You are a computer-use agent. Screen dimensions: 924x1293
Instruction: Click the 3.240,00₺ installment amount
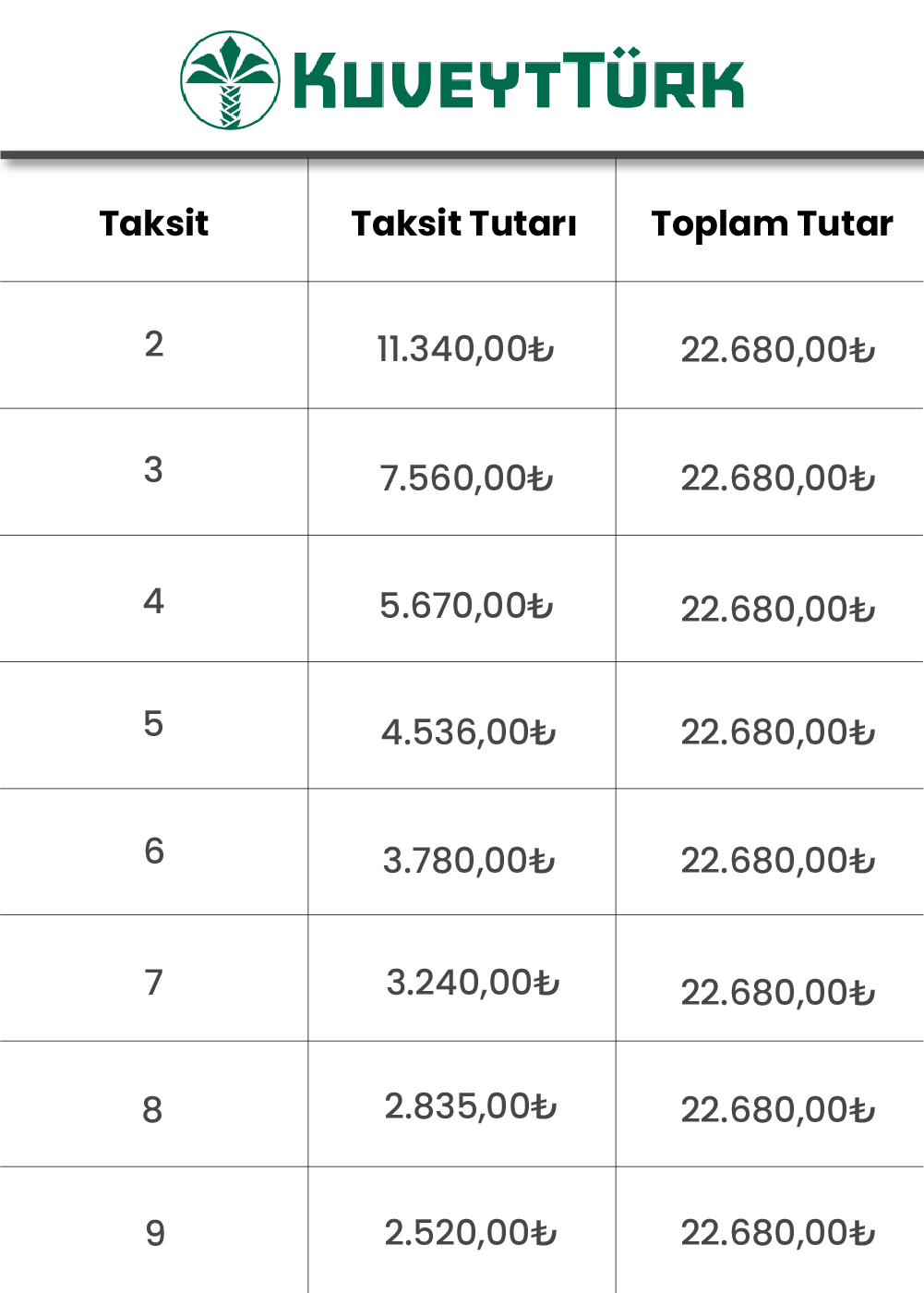pos(473,983)
